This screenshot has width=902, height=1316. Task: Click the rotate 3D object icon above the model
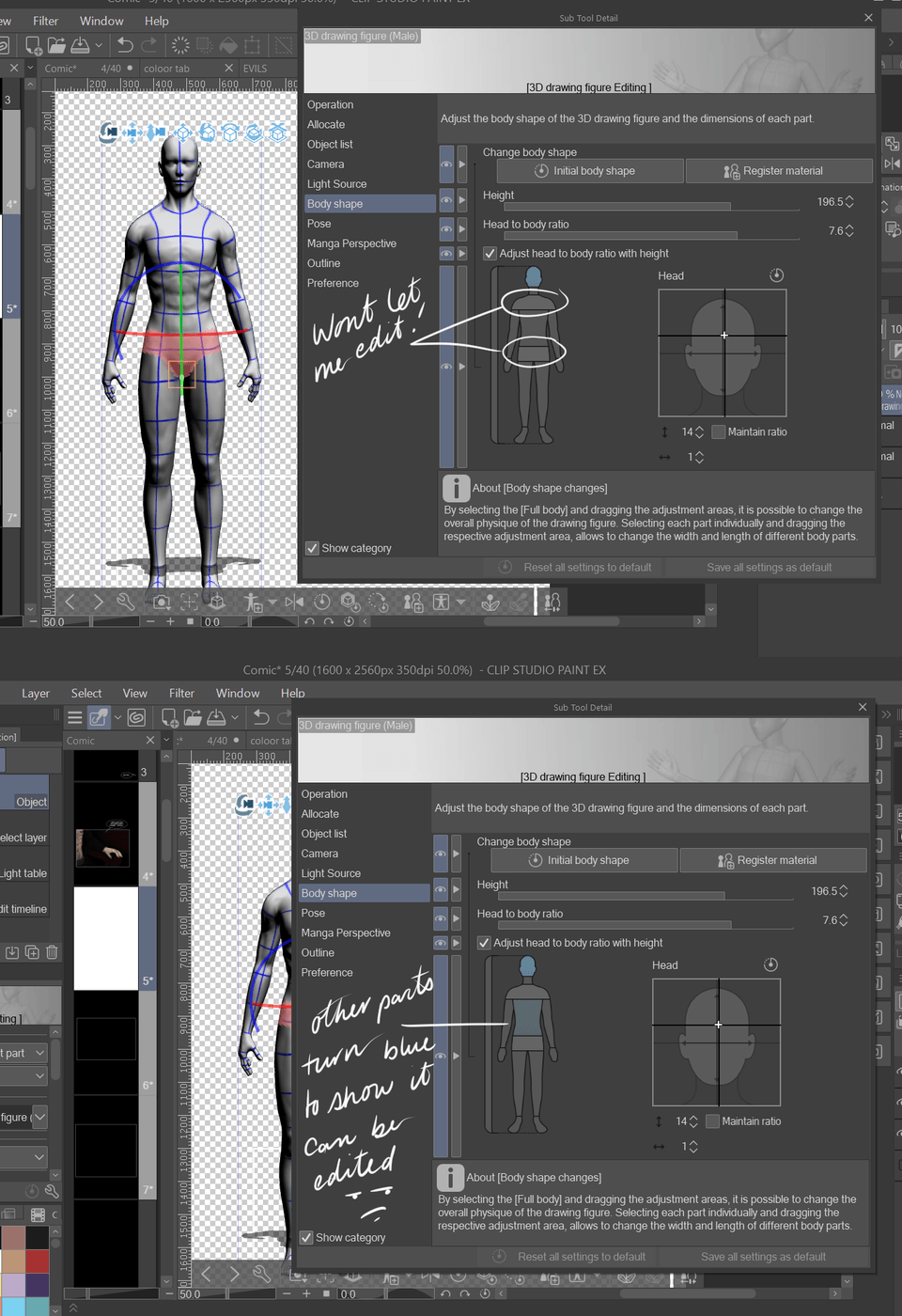coord(208,133)
